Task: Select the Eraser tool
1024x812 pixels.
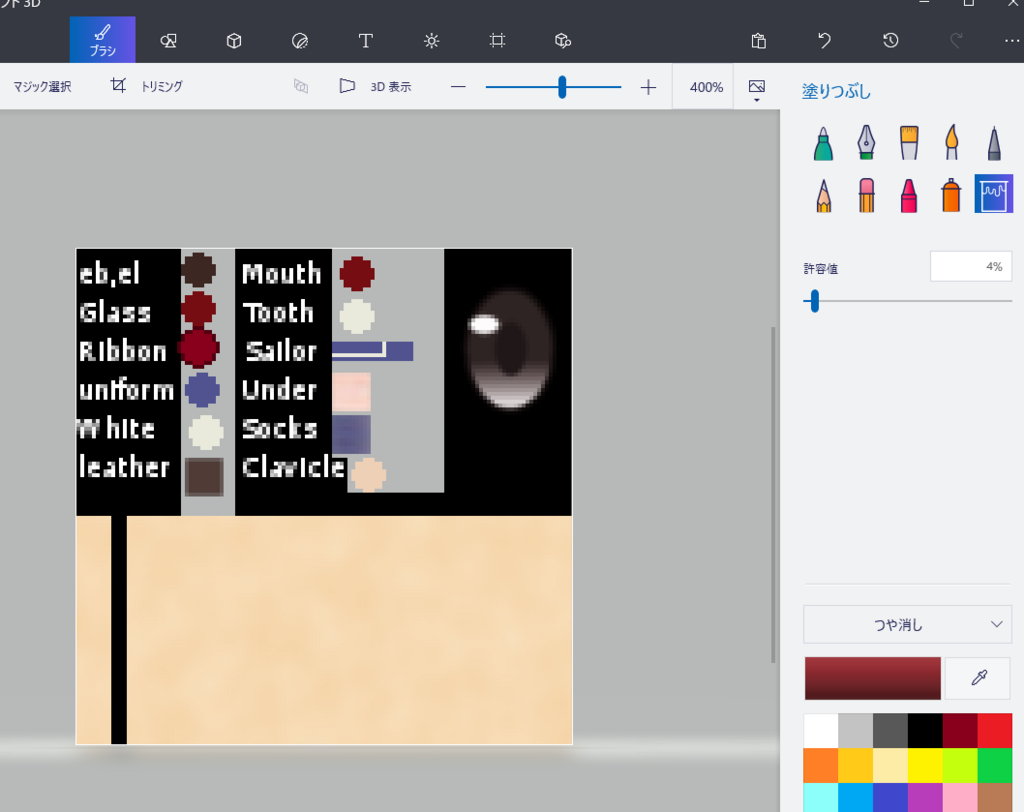Action: (866, 195)
